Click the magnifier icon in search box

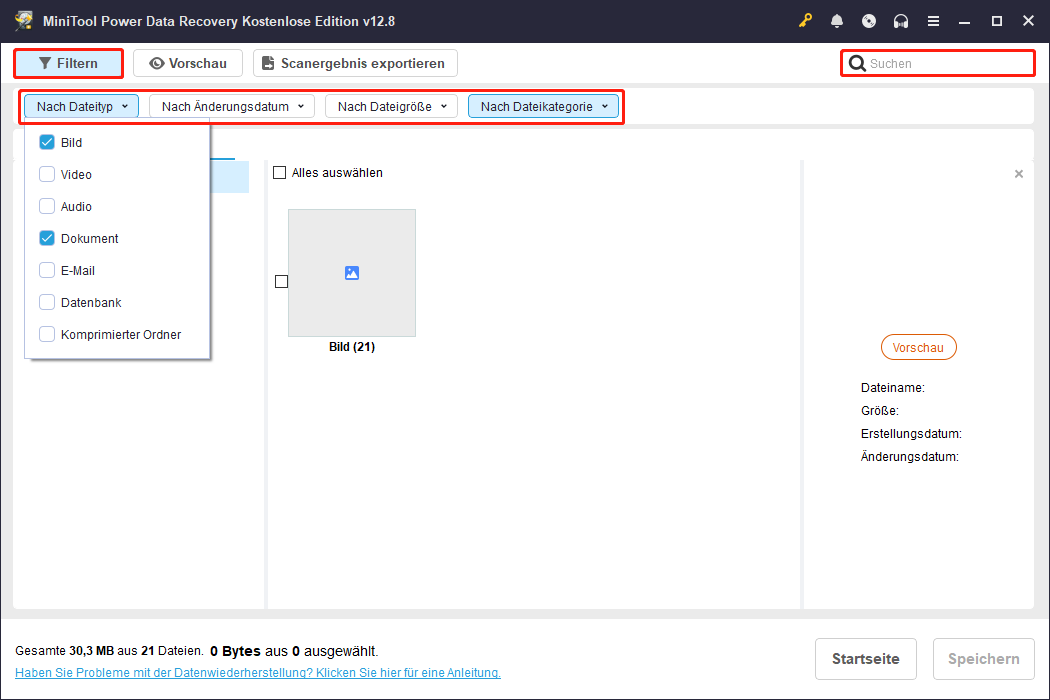click(857, 64)
